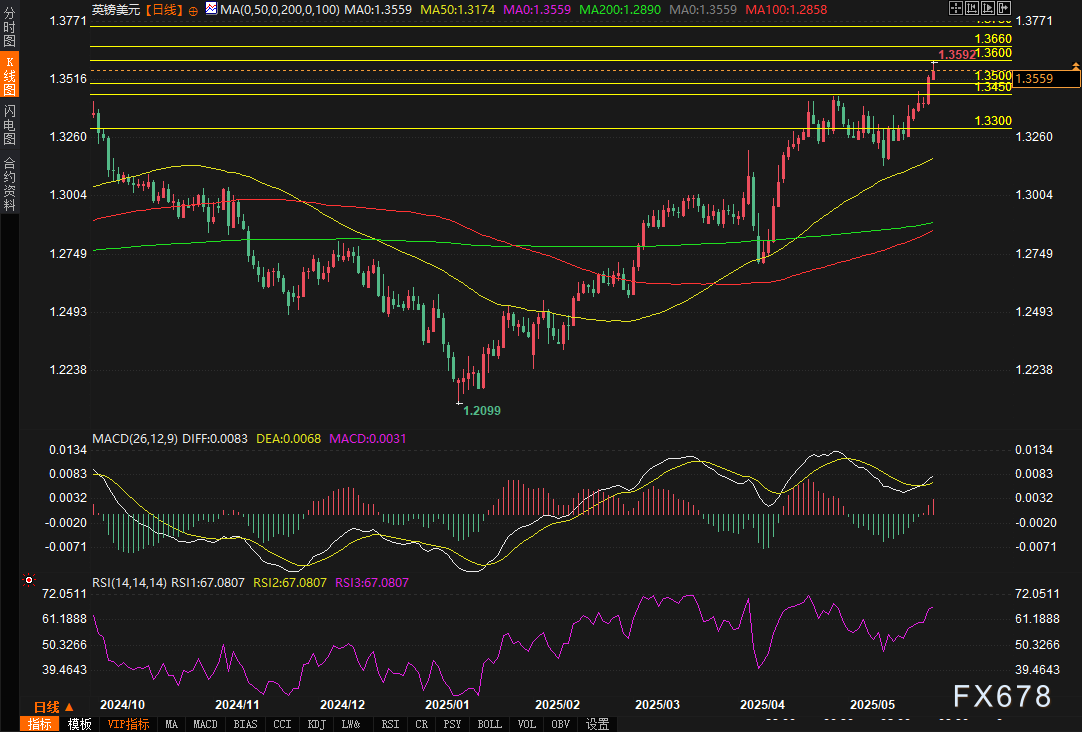Click the crosshair icon beside 日线 label

(193, 9)
